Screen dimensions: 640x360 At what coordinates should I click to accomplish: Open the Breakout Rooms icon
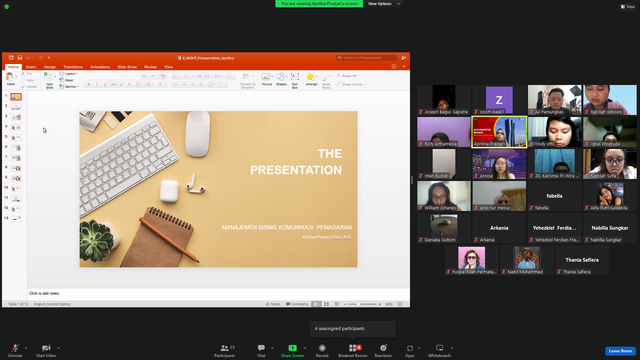coord(352,348)
